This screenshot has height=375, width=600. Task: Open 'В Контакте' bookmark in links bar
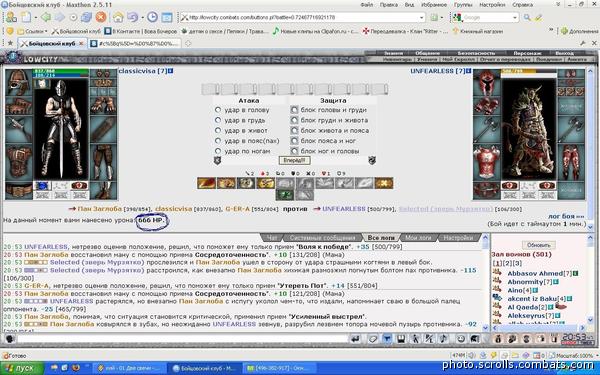(141, 31)
